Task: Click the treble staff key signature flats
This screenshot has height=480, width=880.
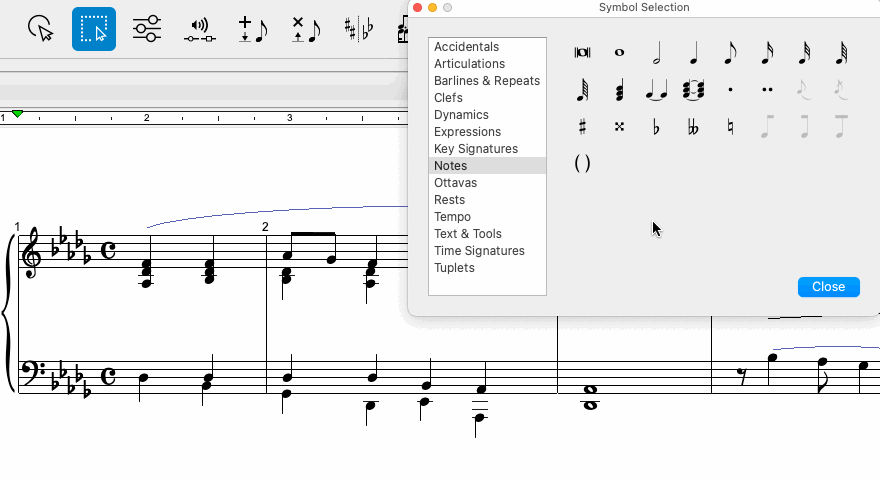Action: pos(70,246)
